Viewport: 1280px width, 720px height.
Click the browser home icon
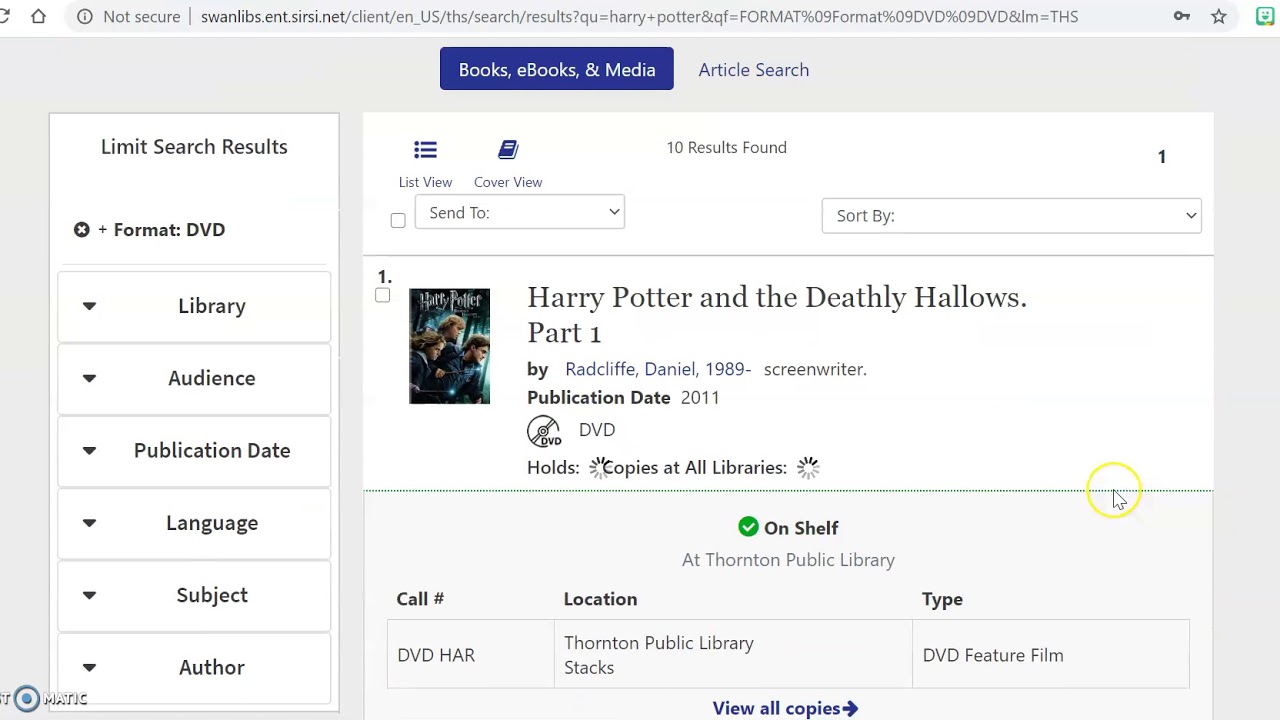click(38, 16)
